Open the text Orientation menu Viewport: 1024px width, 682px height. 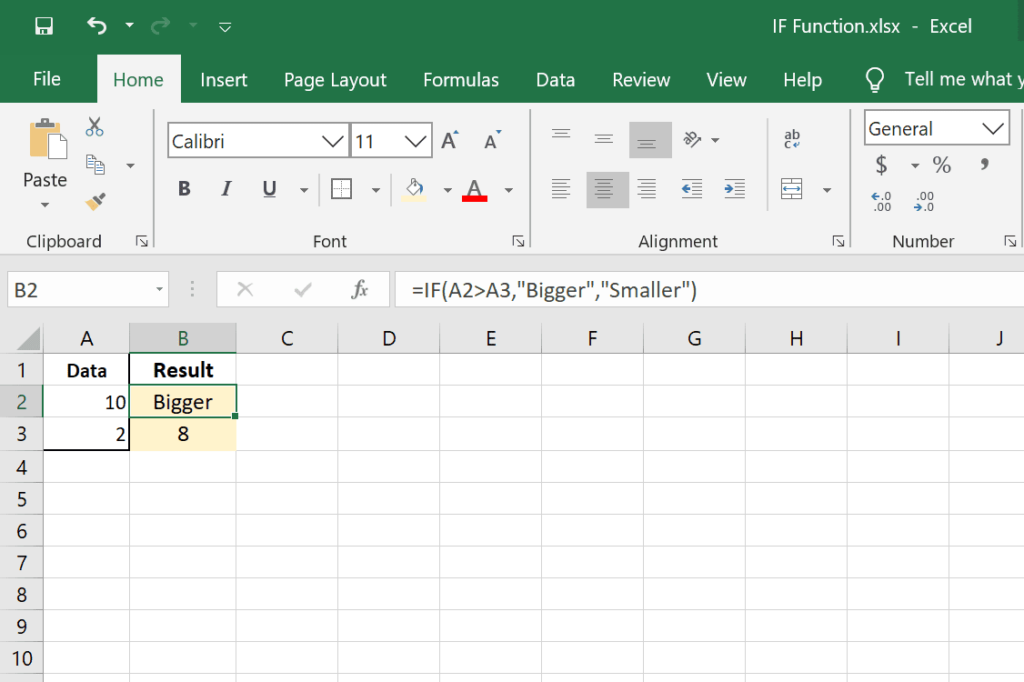(701, 140)
